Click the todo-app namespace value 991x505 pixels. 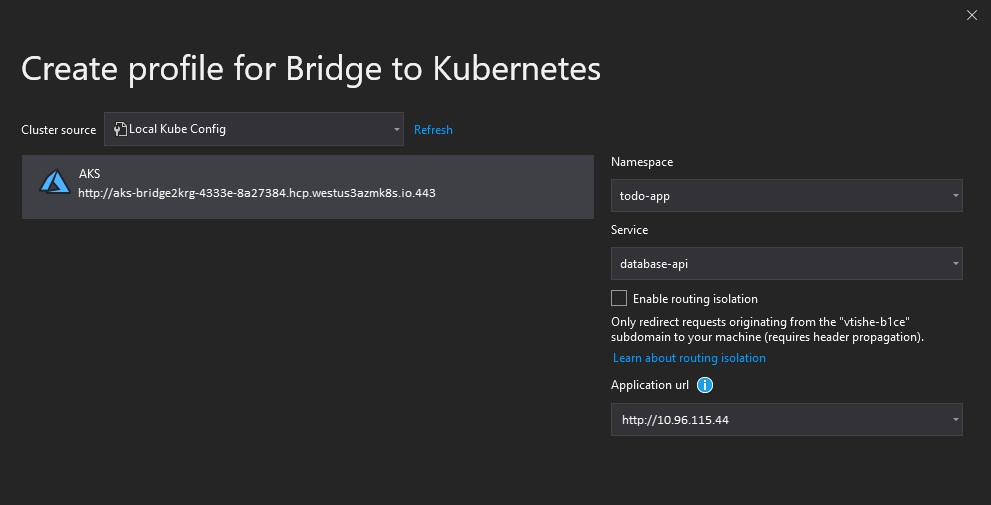(x=645, y=196)
